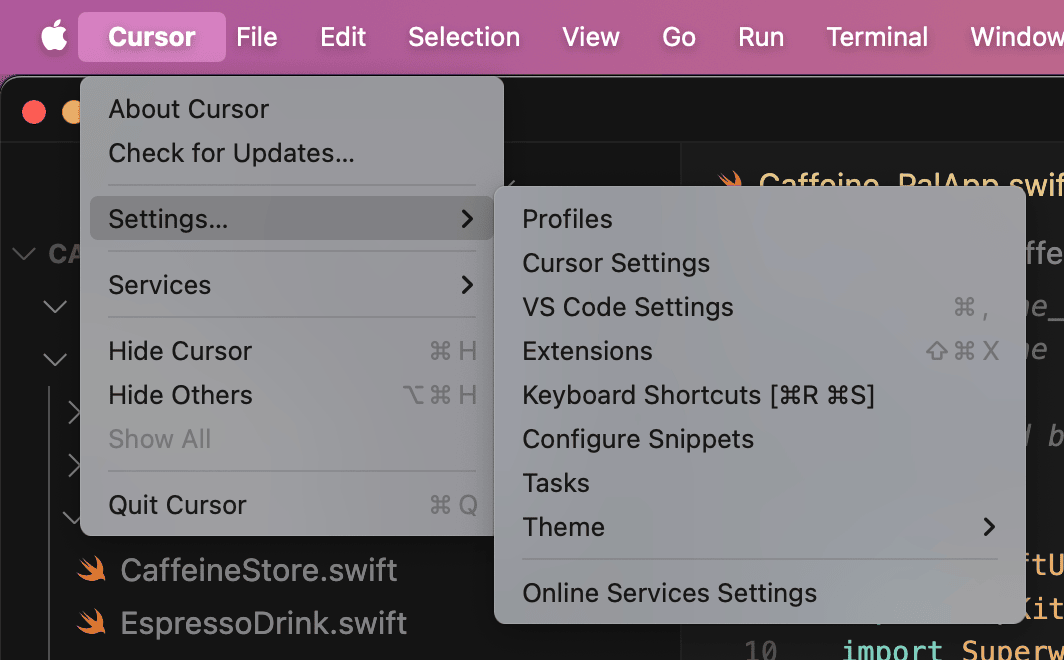The image size is (1064, 660).
Task: Expand the Services submenu arrow
Action: point(466,285)
